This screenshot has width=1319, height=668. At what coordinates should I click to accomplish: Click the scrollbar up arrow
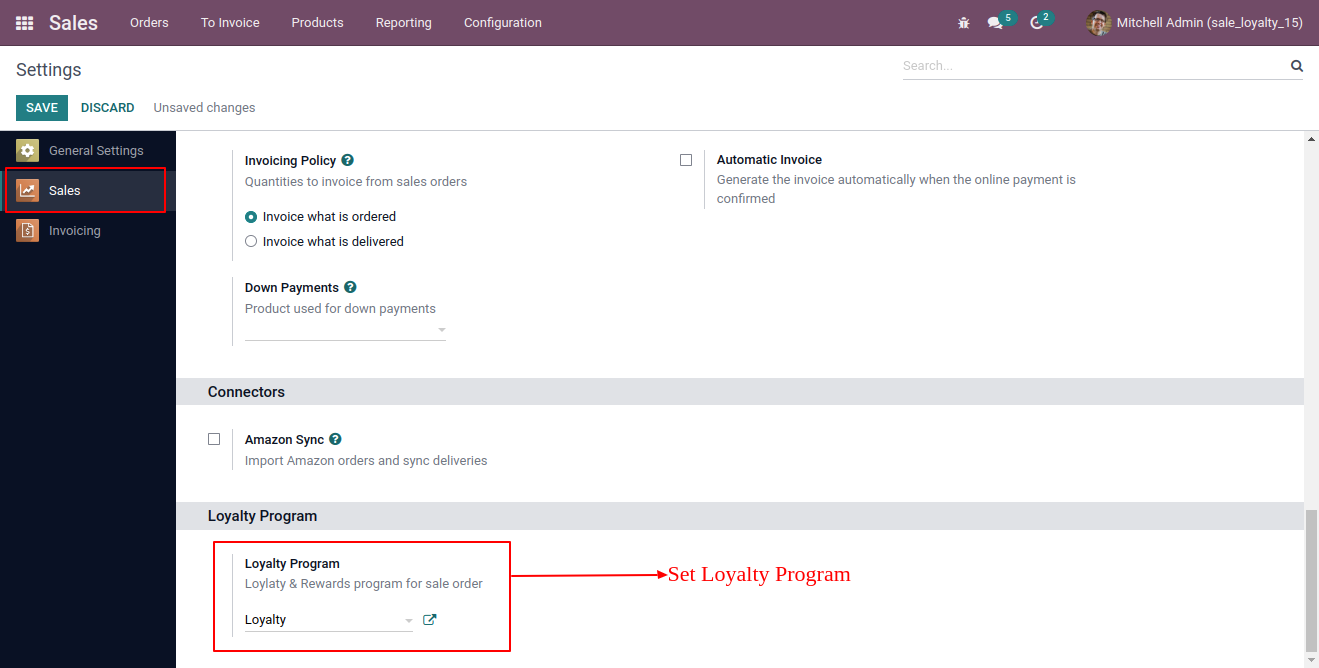click(x=1312, y=141)
